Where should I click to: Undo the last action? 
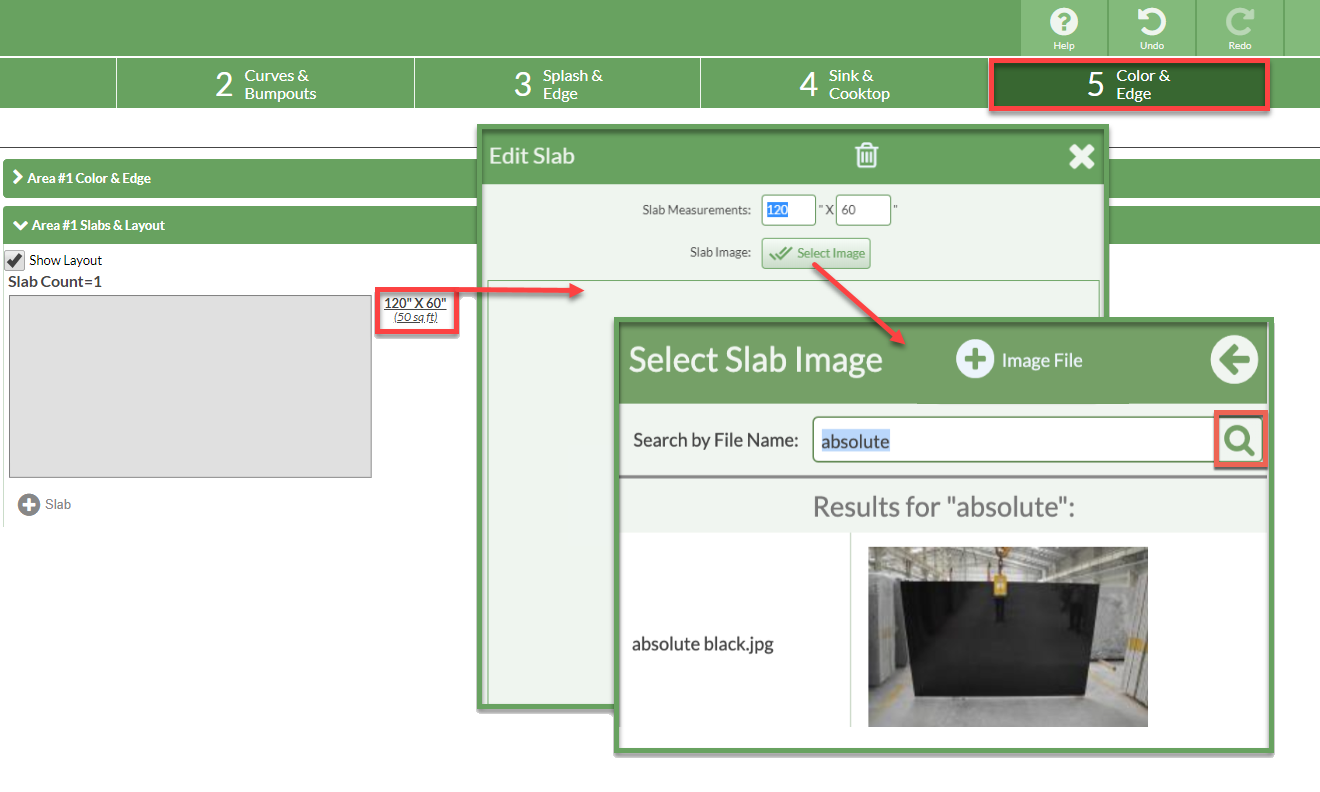(x=1151, y=27)
